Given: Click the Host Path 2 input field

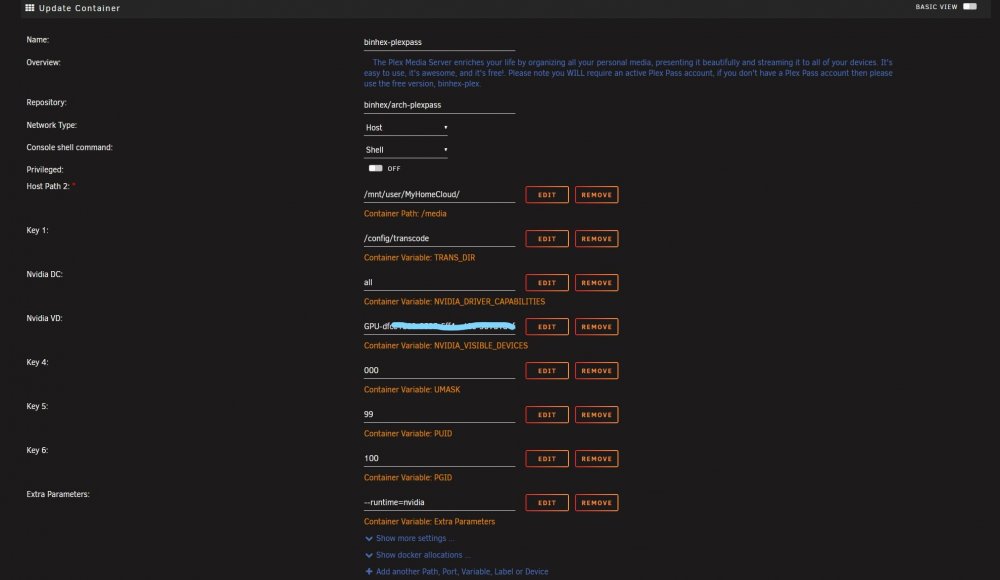Looking at the screenshot, I should pyautogui.click(x=439, y=195).
